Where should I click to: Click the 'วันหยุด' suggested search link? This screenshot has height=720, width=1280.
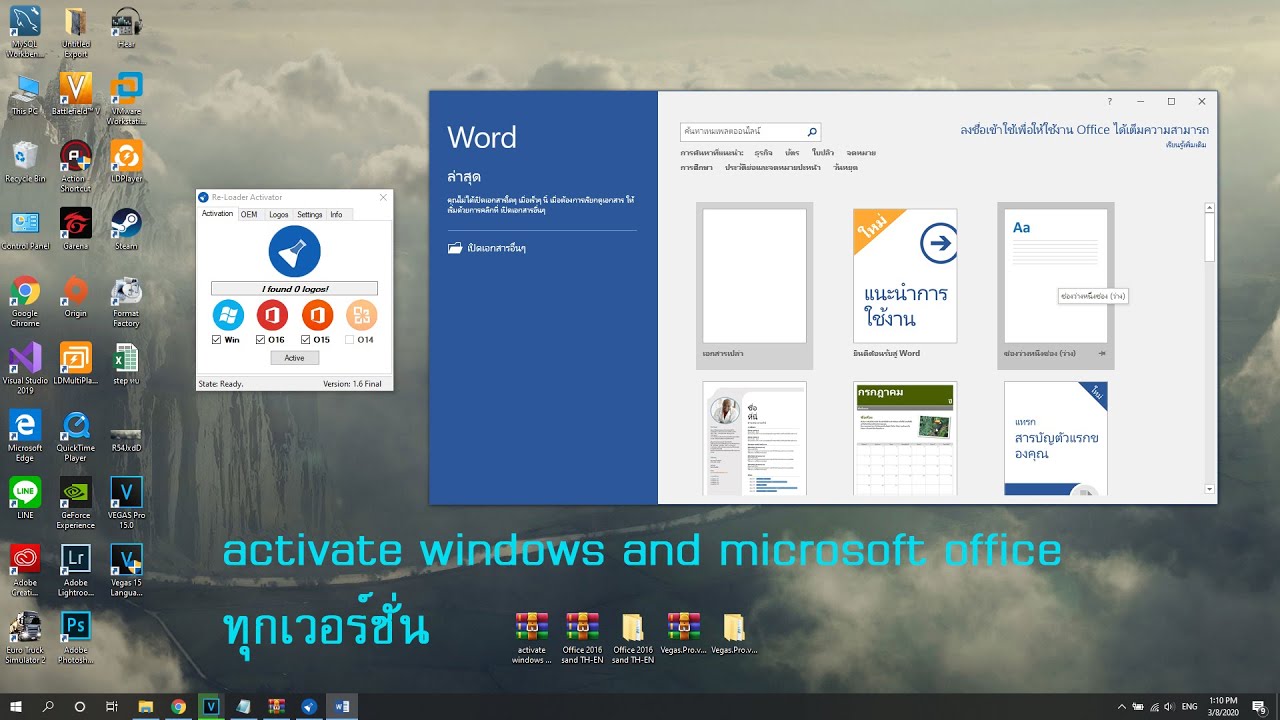pyautogui.click(x=845, y=168)
